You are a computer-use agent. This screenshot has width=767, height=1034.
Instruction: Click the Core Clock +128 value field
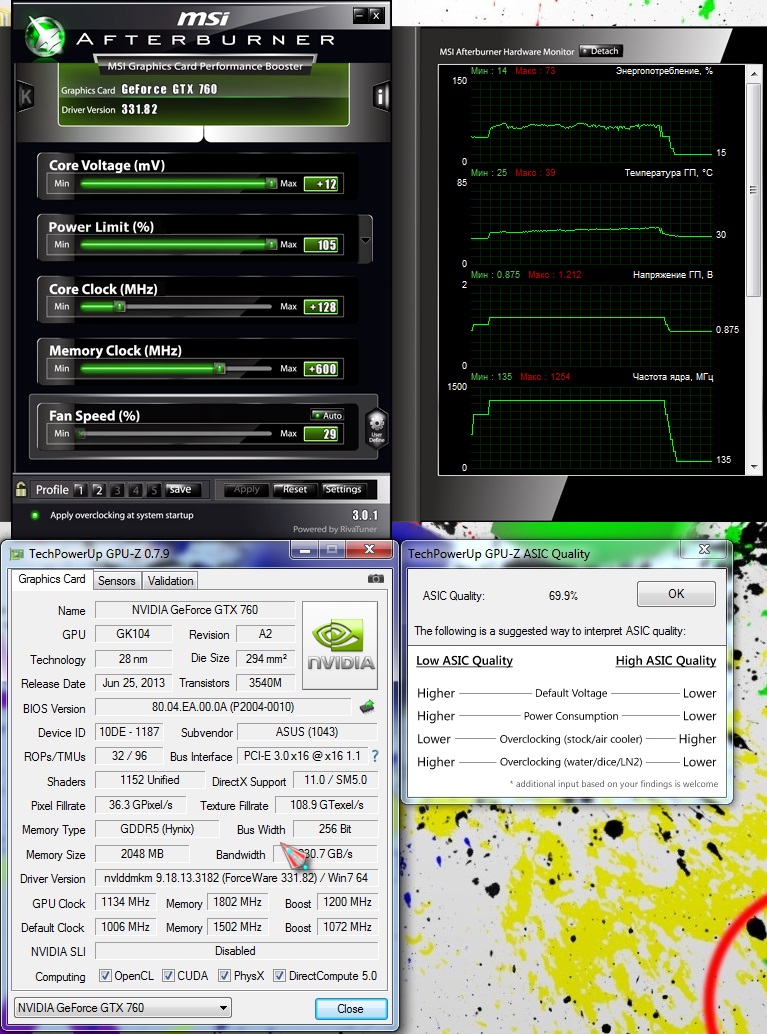tap(321, 307)
